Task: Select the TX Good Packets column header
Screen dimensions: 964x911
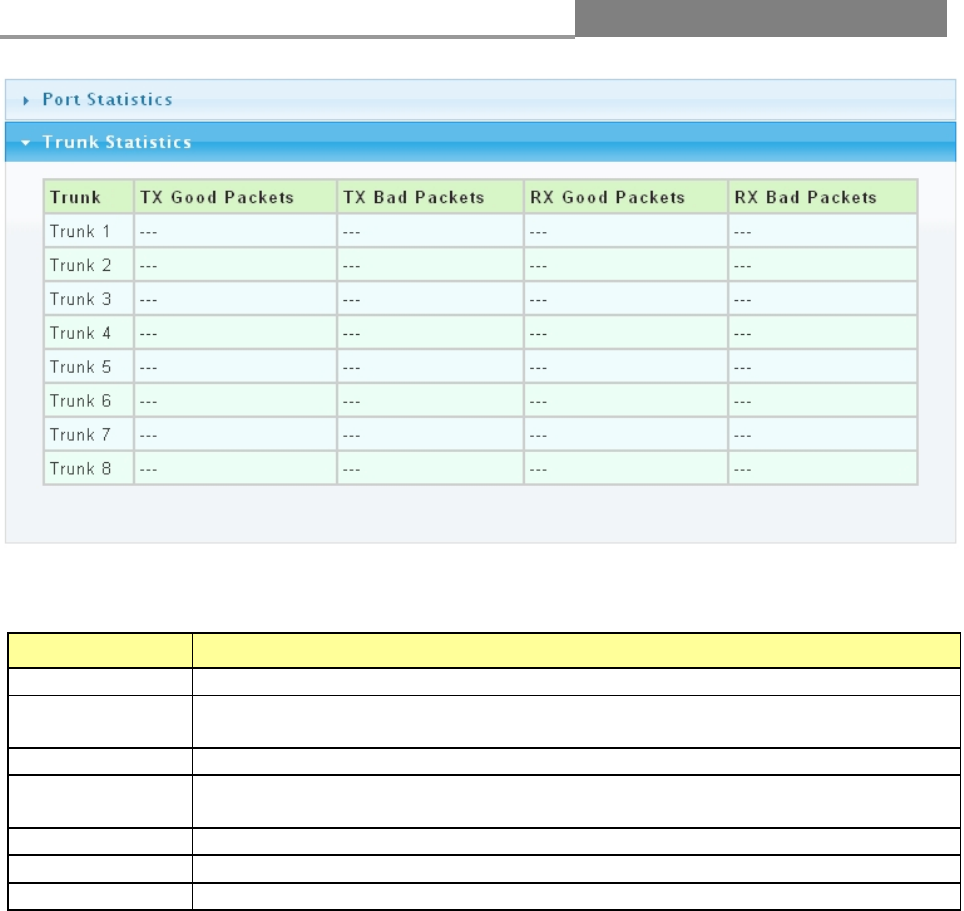Action: (235, 197)
